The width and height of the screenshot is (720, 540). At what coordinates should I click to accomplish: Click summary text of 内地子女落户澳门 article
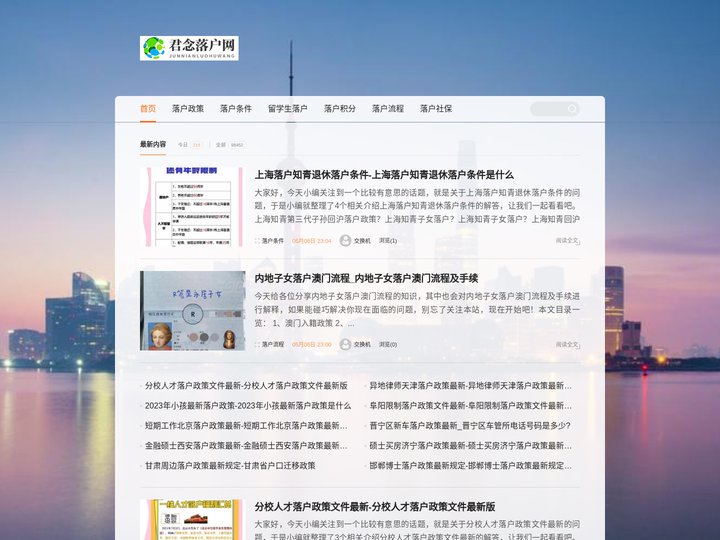(x=417, y=309)
